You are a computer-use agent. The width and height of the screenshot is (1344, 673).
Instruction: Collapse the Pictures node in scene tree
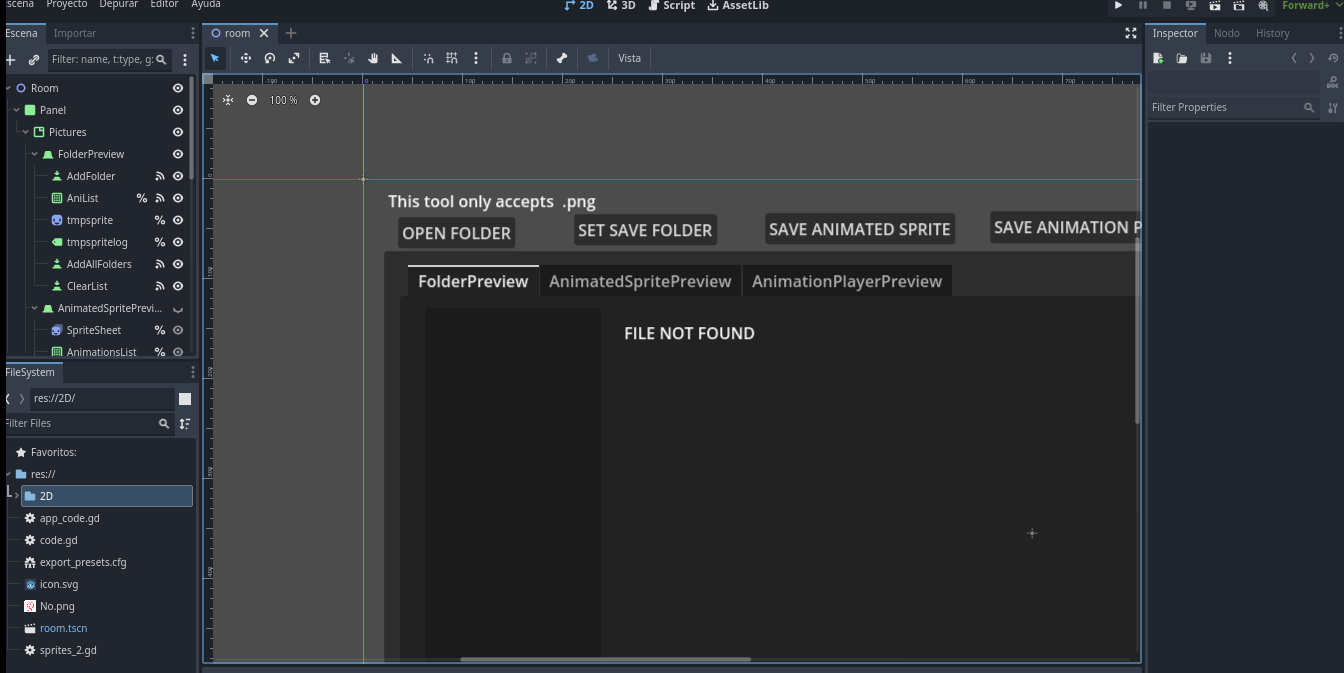coord(26,132)
